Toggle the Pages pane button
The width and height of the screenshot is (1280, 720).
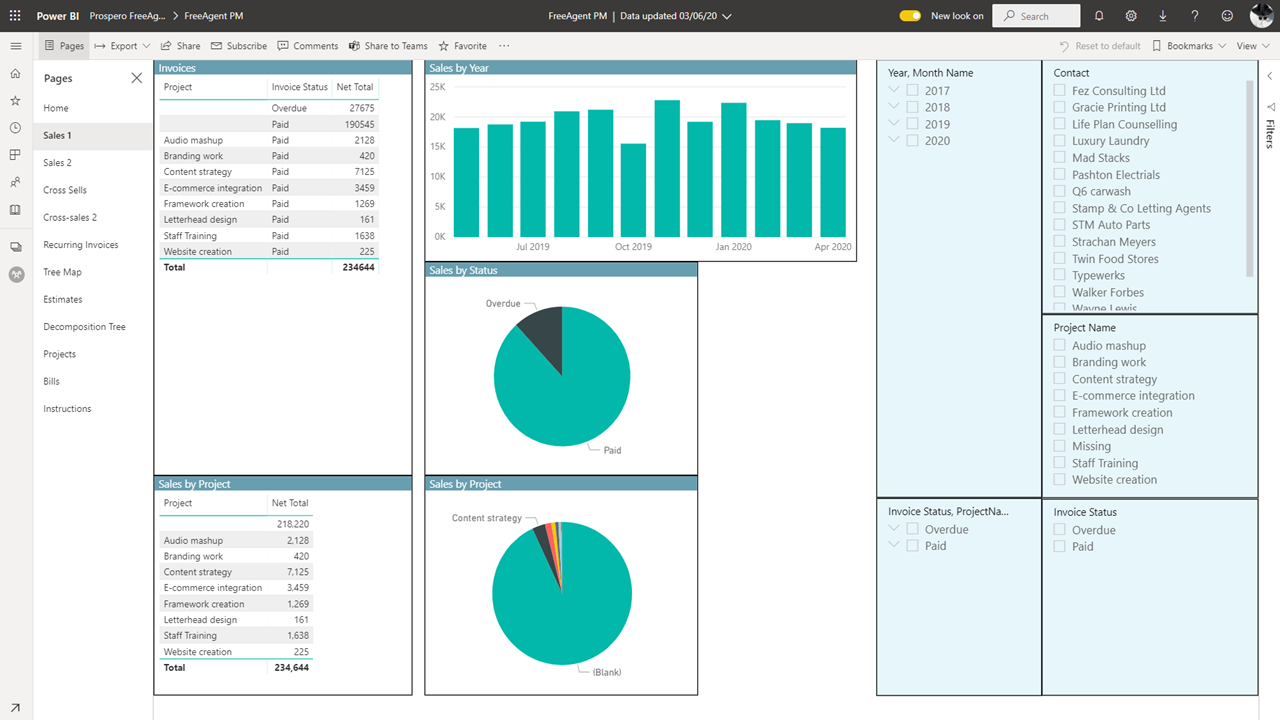[x=65, y=46]
